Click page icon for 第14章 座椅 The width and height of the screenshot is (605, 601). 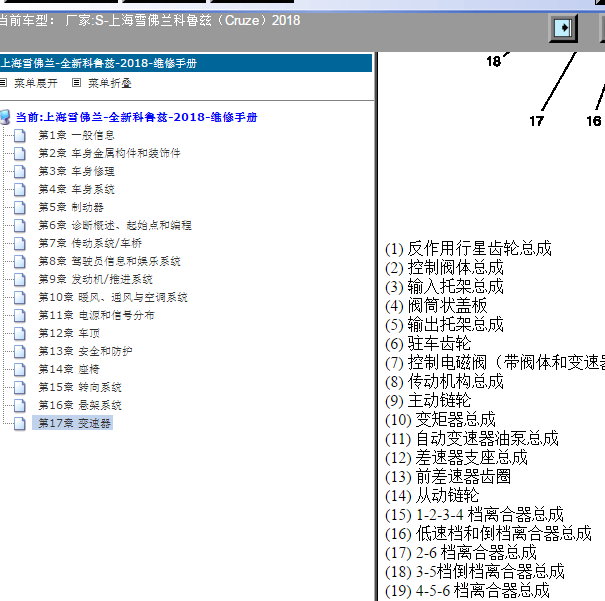(x=20, y=370)
